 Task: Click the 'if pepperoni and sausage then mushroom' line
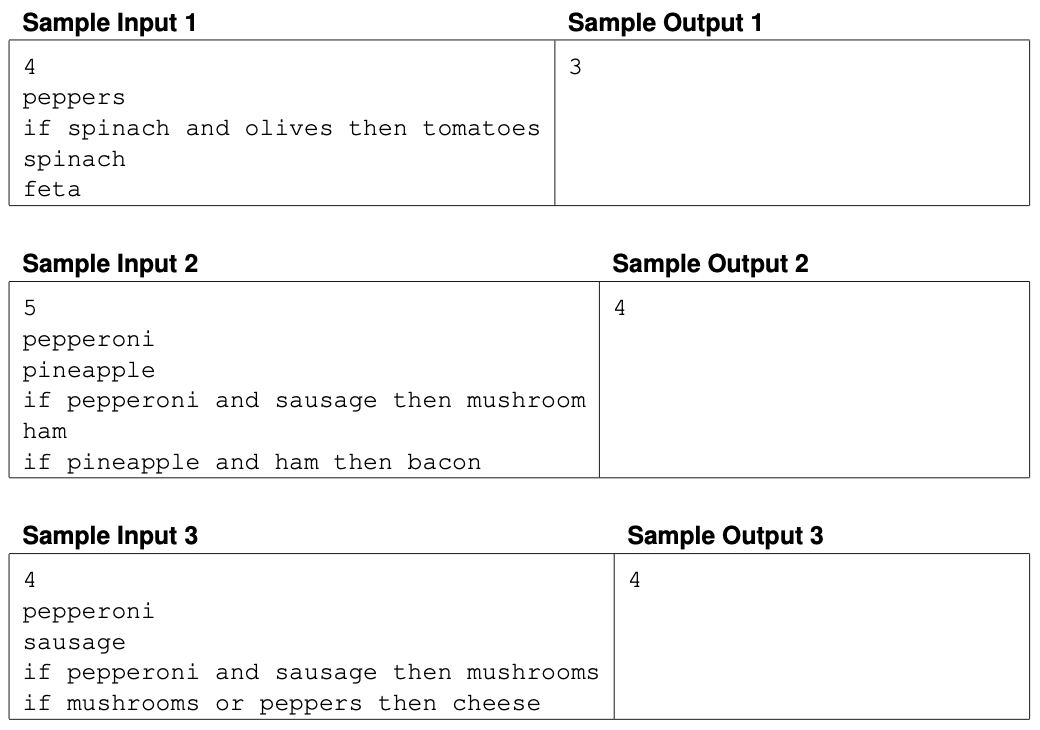304,400
